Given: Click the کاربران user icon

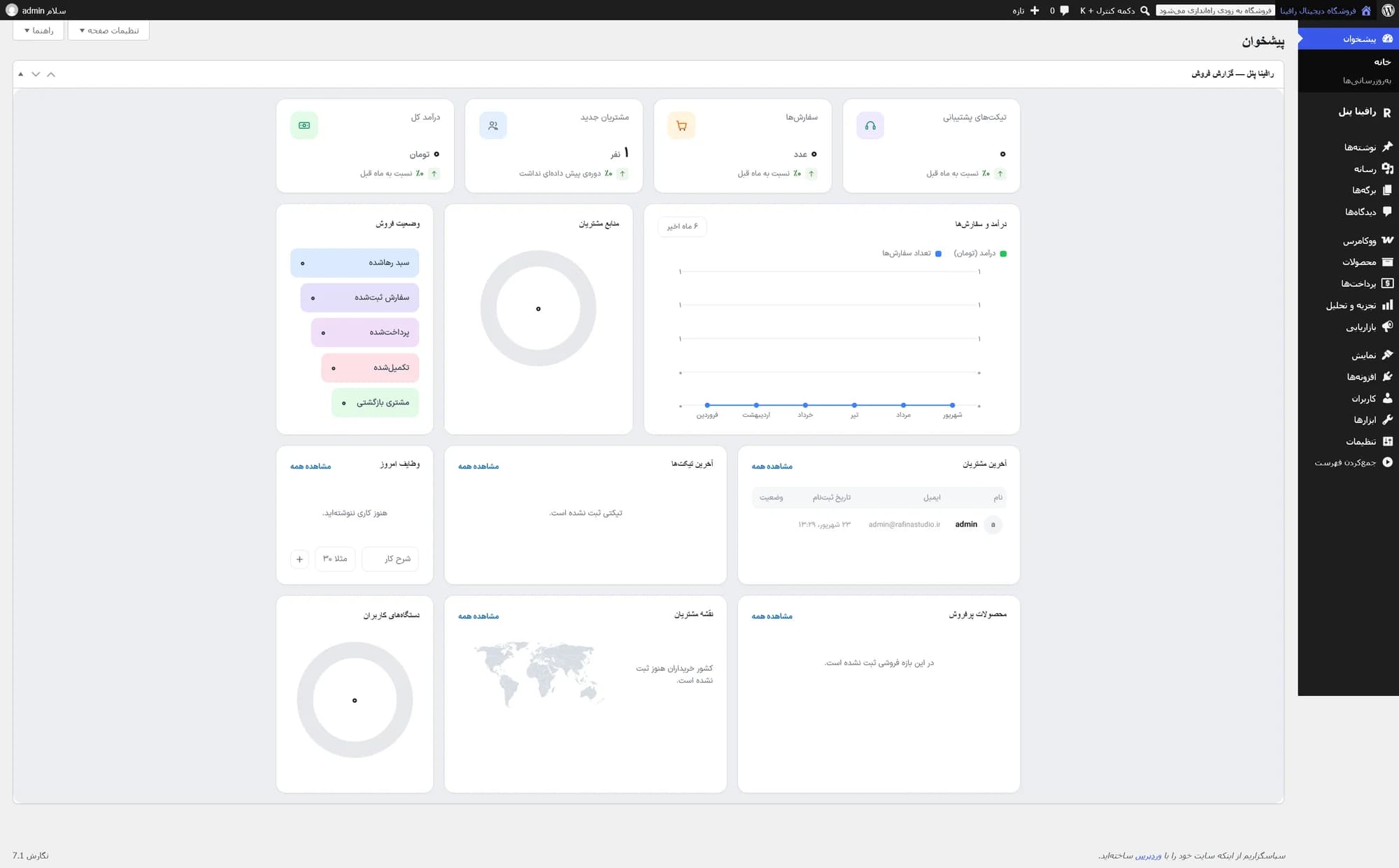Looking at the screenshot, I should point(1388,399).
